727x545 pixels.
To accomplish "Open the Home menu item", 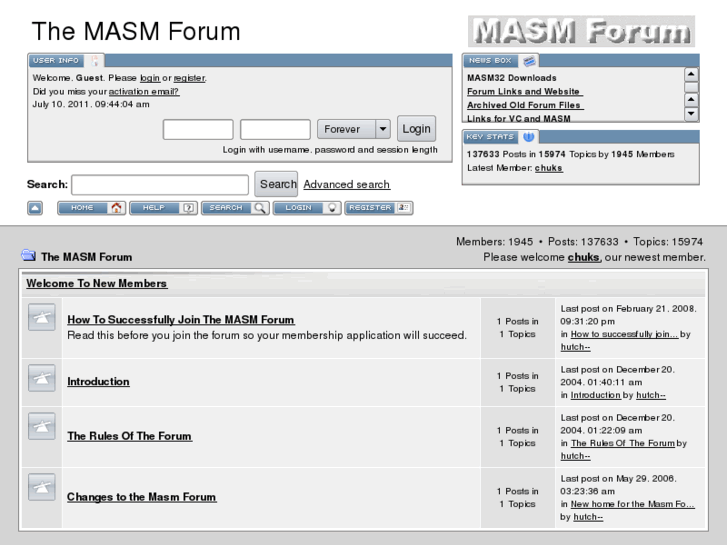I will coord(91,208).
